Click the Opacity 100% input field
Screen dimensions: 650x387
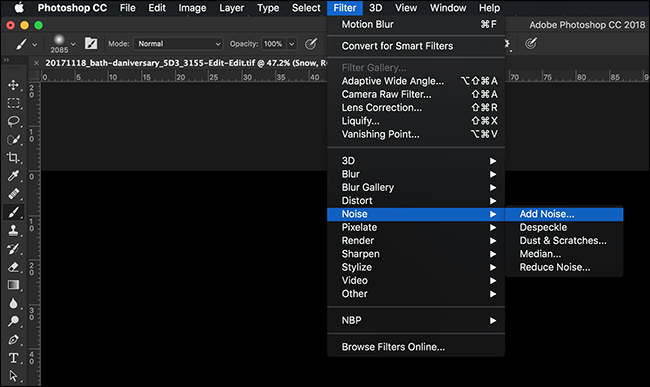(274, 44)
